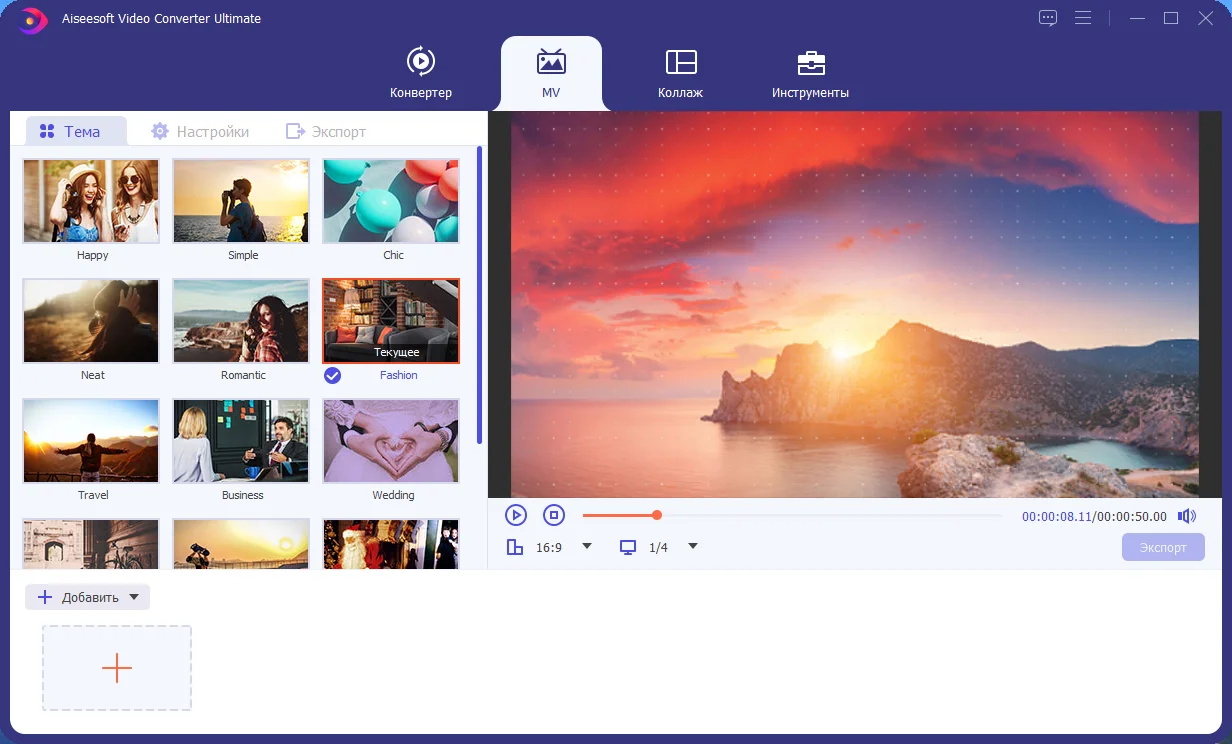Click the aspect ratio layout icon
1232x744 pixels.
point(515,547)
